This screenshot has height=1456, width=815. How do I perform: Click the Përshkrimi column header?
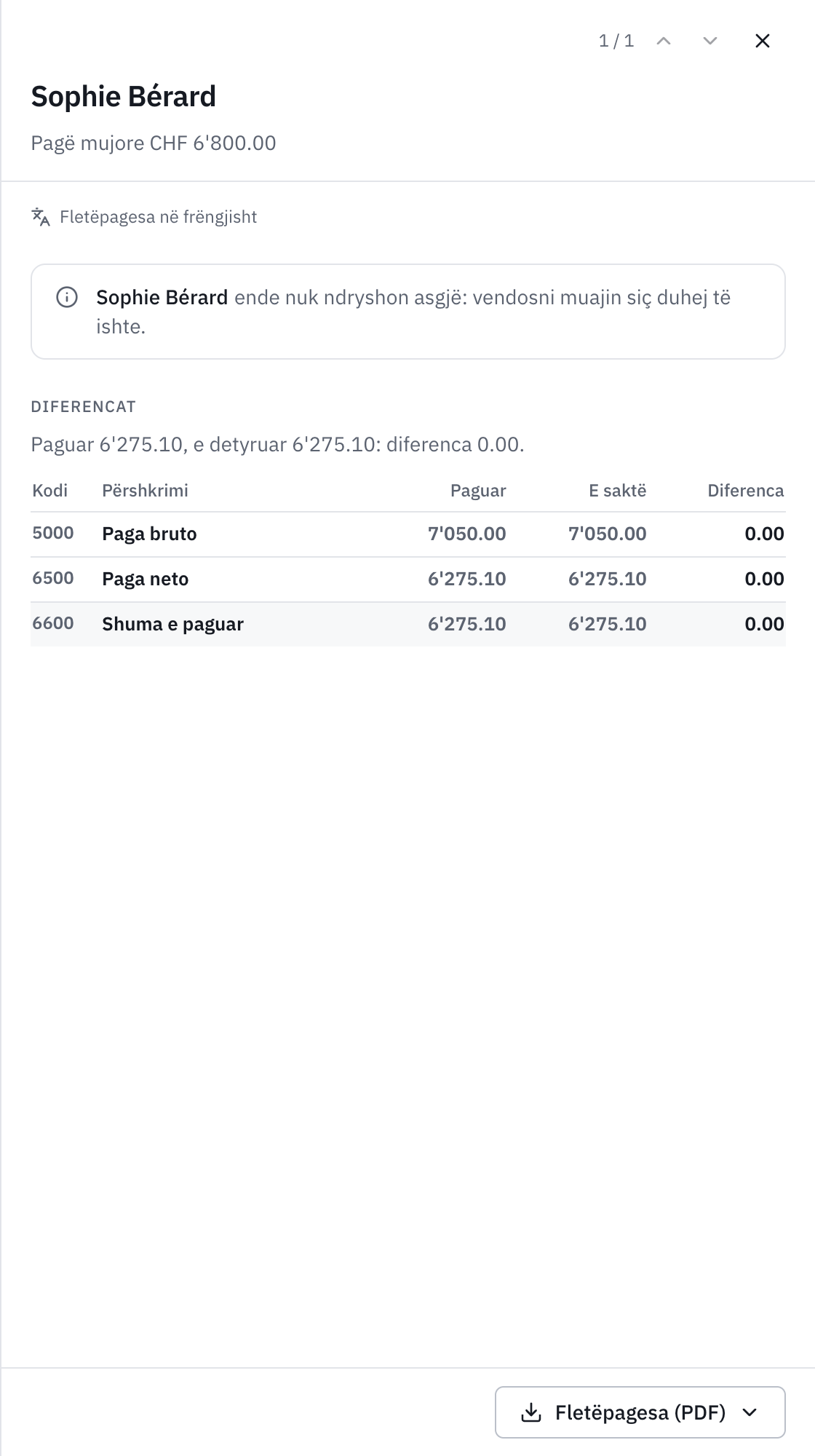[145, 491]
